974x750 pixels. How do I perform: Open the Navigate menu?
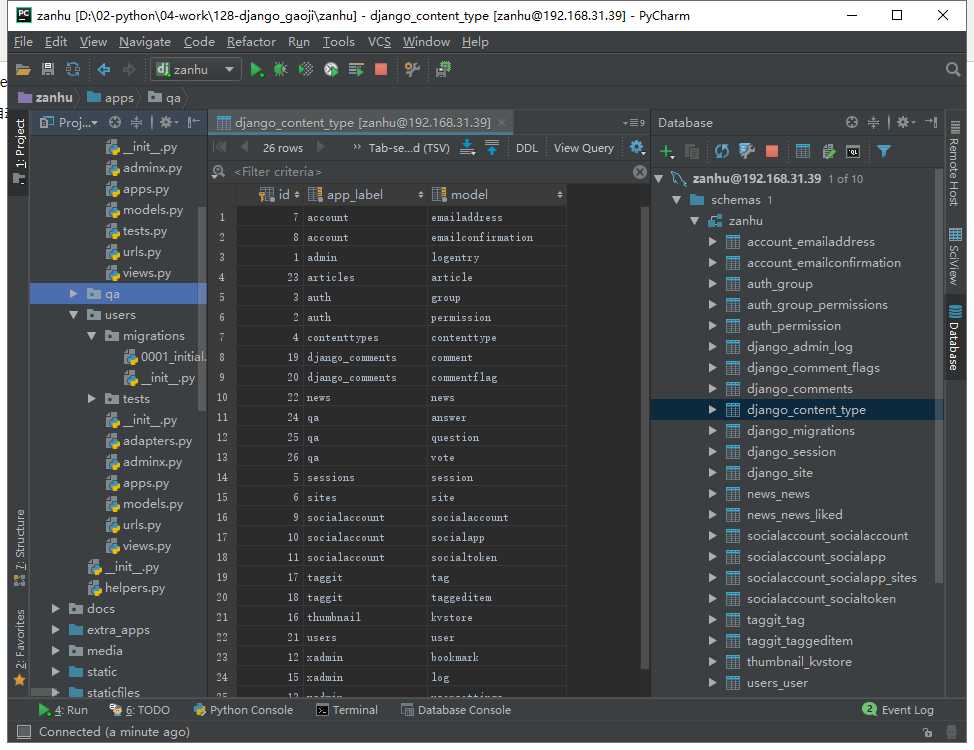145,42
